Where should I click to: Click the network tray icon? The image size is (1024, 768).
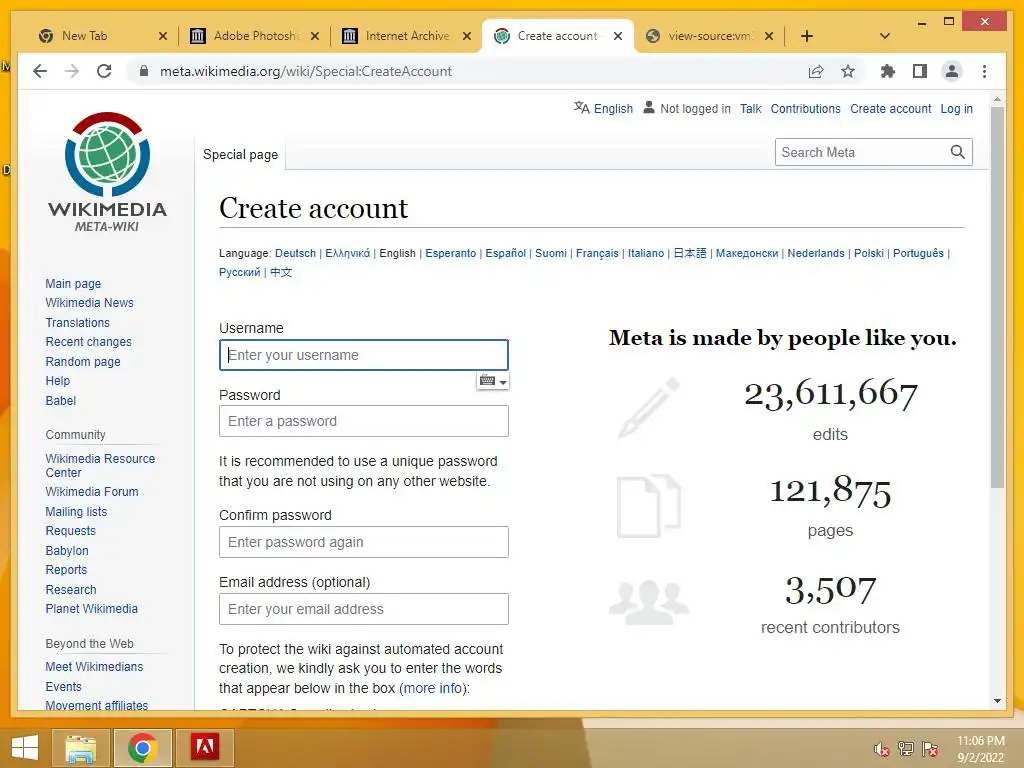pos(906,749)
